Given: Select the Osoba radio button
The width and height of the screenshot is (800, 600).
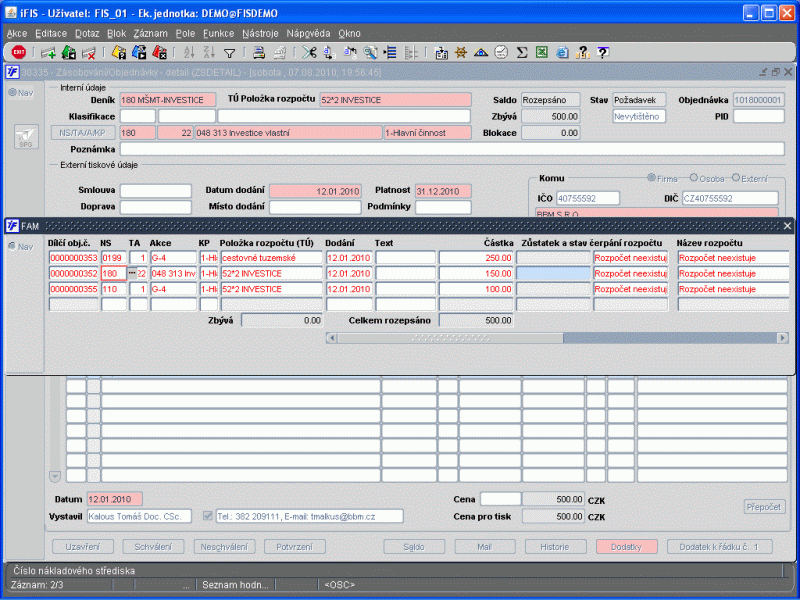Looking at the screenshot, I should [695, 178].
